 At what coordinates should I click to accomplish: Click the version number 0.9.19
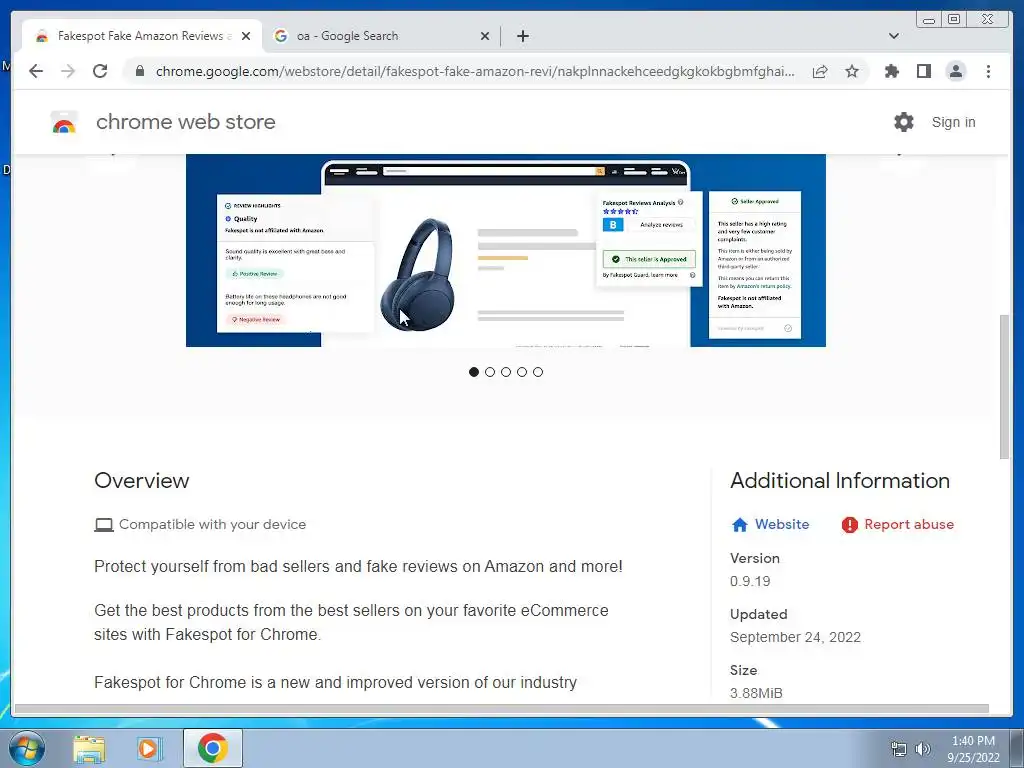tap(750, 581)
